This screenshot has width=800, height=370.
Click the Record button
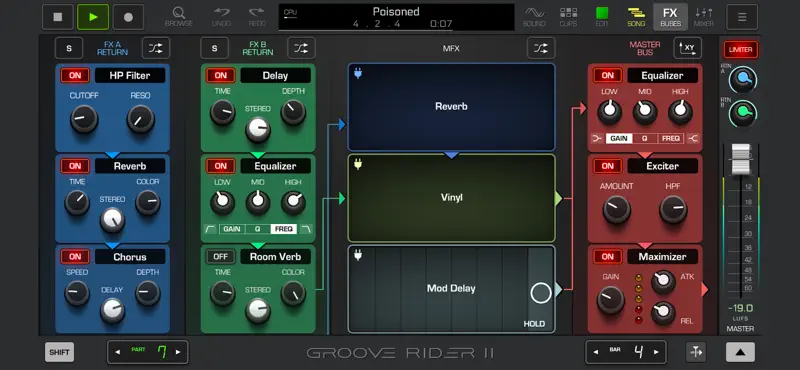pyautogui.click(x=128, y=17)
